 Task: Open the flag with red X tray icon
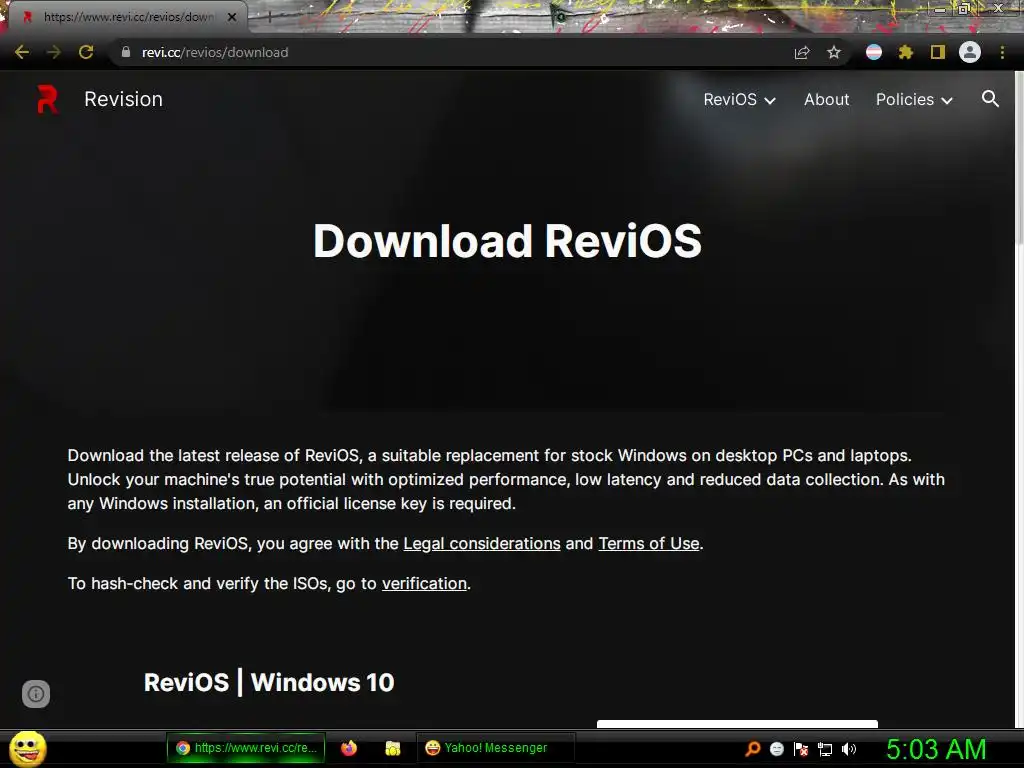(801, 749)
